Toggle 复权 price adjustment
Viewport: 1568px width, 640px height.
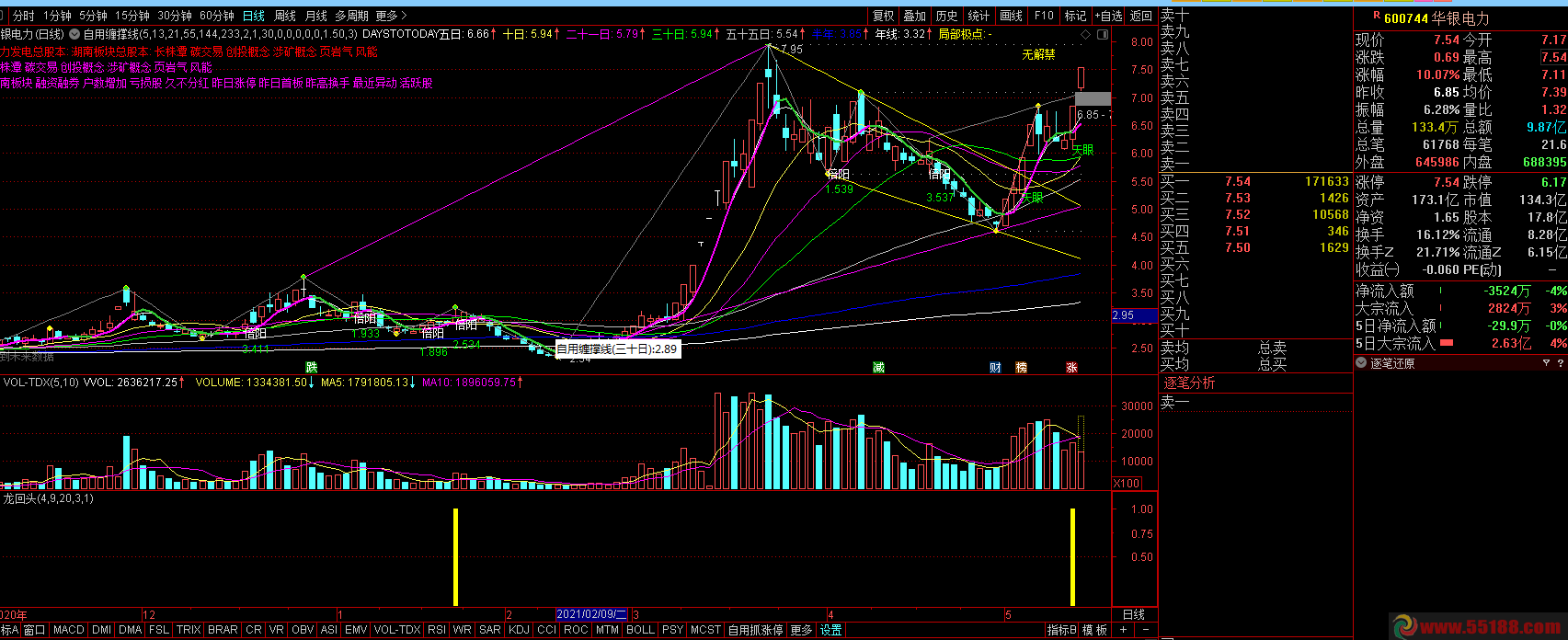[x=884, y=16]
